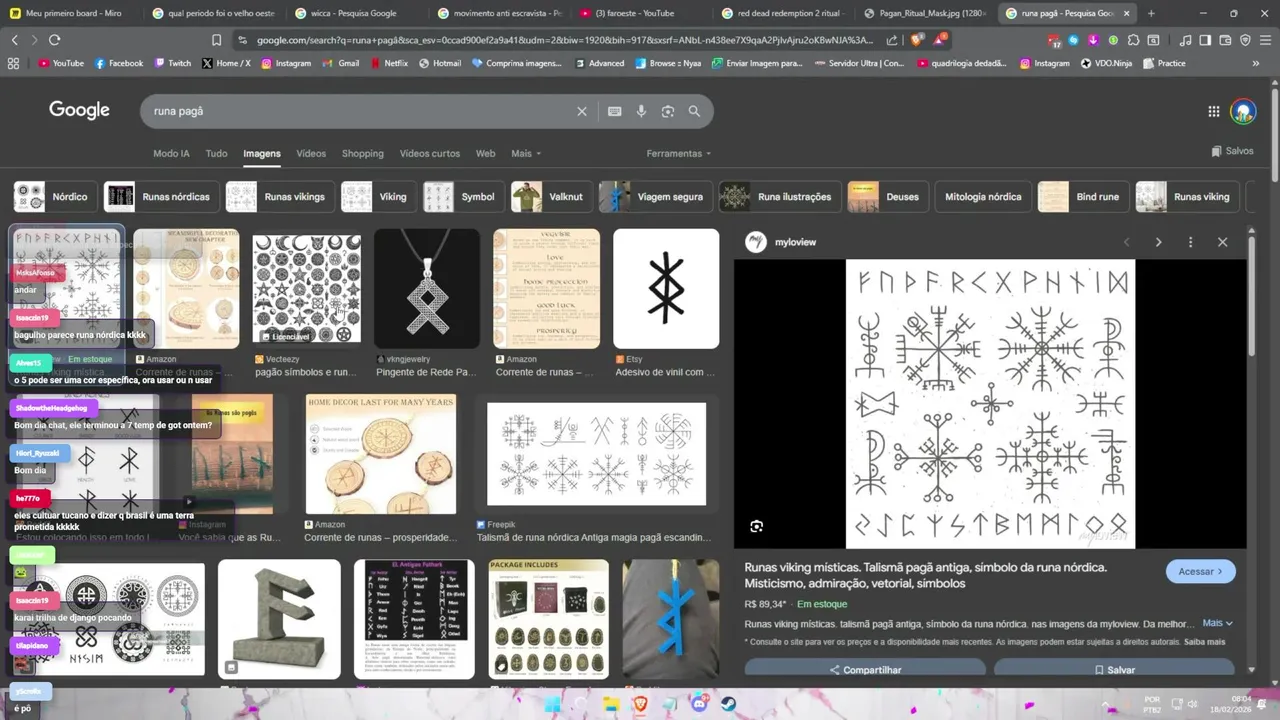Image resolution: width=1280 pixels, height=720 pixels.
Task: Open the Extensions puzzle icon
Action: (1133, 40)
